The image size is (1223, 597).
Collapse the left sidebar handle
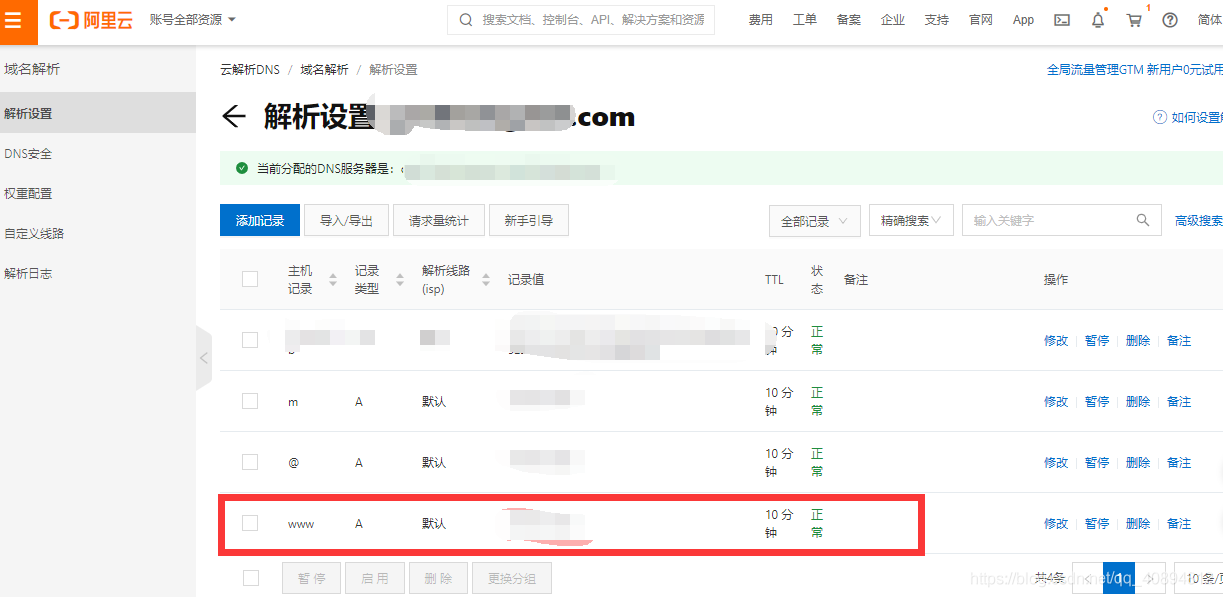tap(204, 357)
